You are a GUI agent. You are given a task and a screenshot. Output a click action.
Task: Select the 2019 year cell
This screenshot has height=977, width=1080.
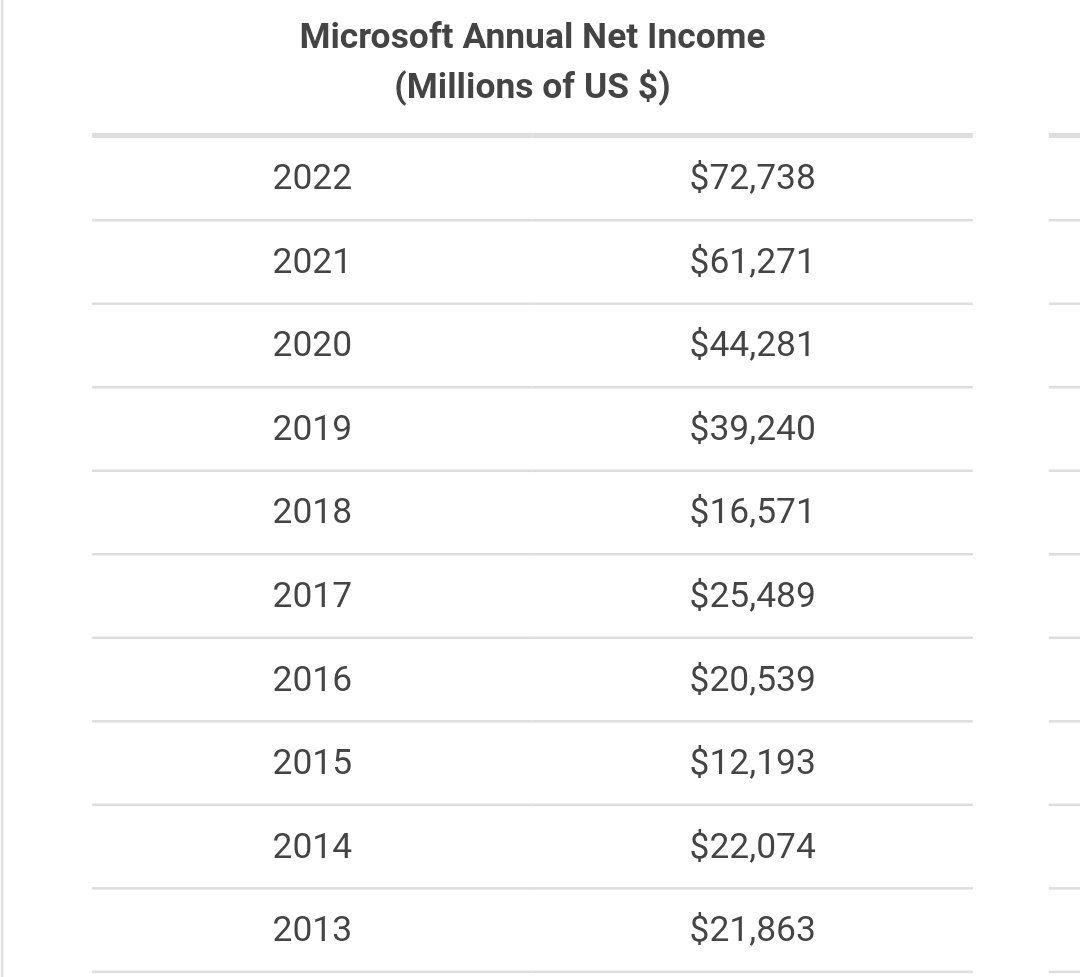312,429
